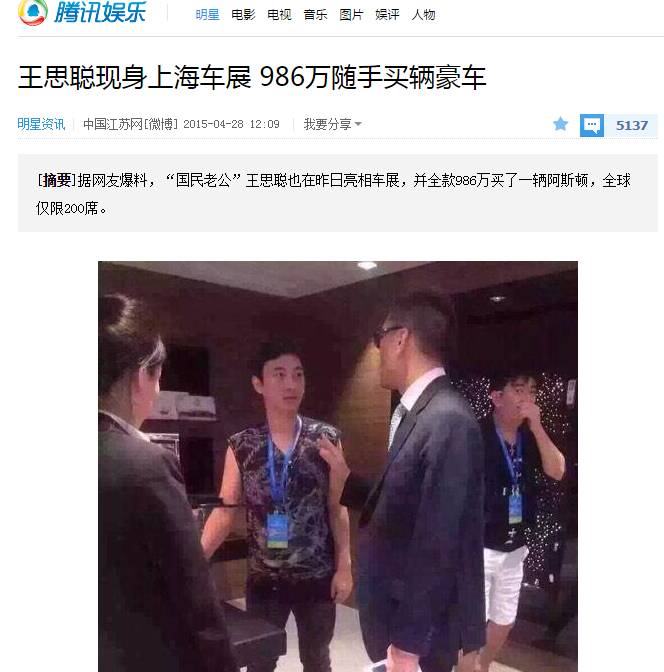Open the 音乐 channel
664x672 pixels.
[x=315, y=15]
